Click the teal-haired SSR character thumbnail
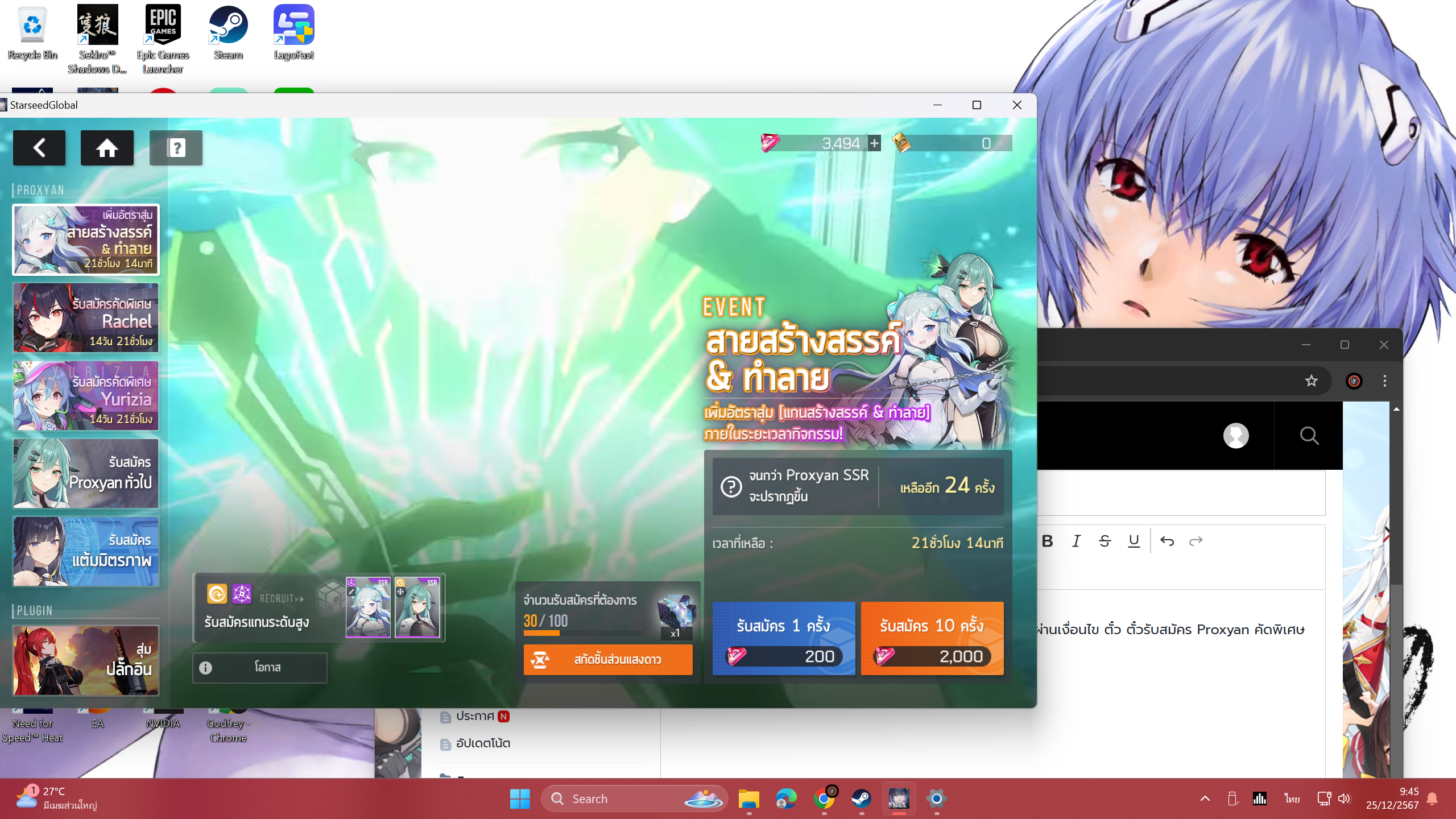This screenshot has width=1456, height=819. pyautogui.click(x=417, y=608)
